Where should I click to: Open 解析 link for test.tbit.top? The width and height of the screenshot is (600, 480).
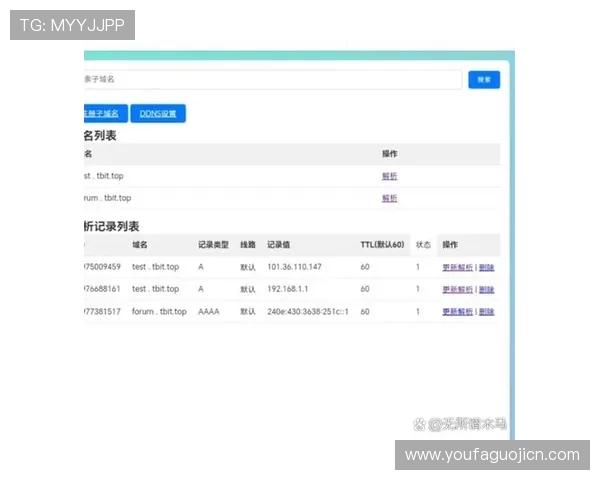[389, 176]
